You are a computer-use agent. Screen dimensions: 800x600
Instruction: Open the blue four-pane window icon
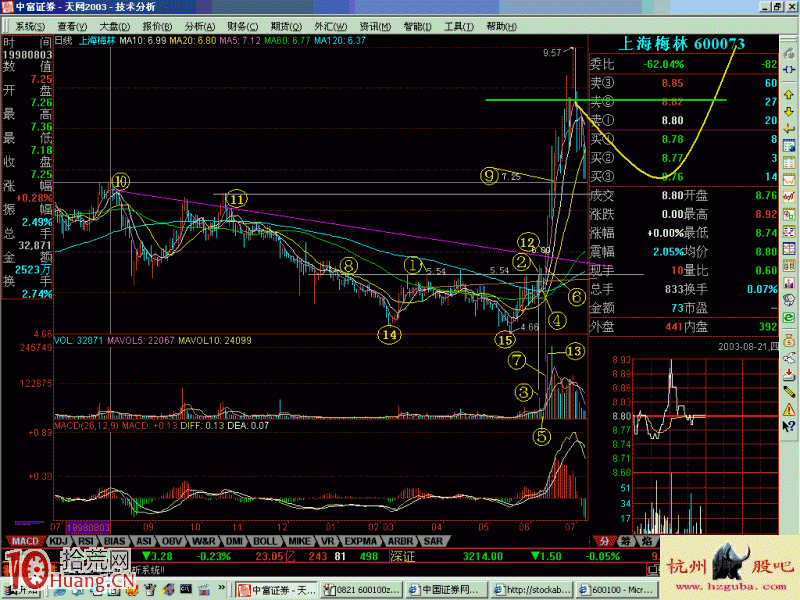pos(789,249)
